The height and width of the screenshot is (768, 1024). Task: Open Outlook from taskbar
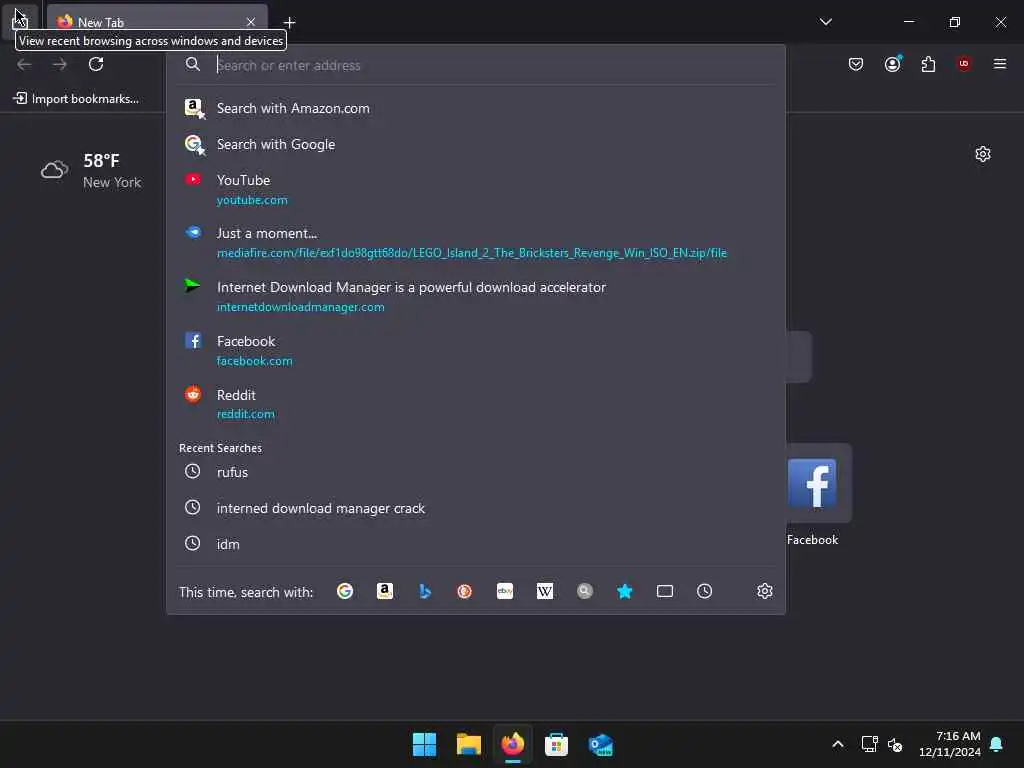coord(600,744)
